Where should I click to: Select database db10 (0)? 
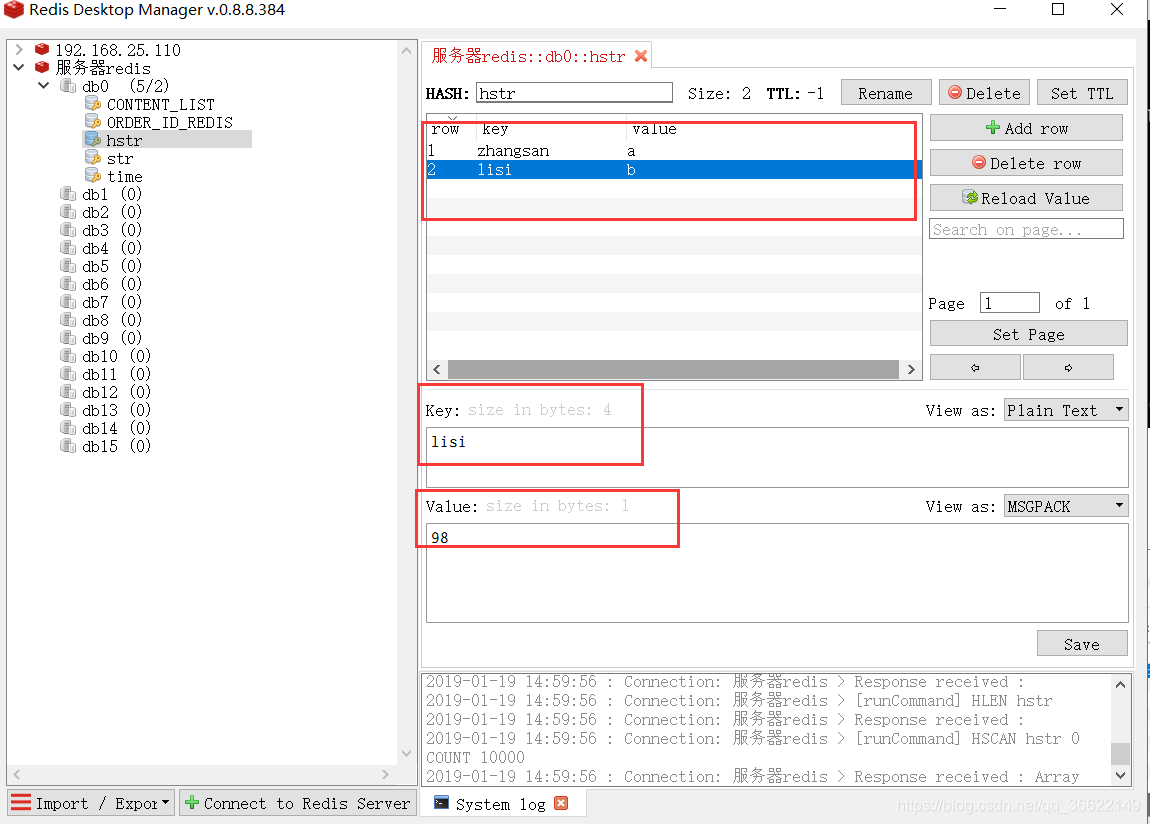click(x=116, y=356)
